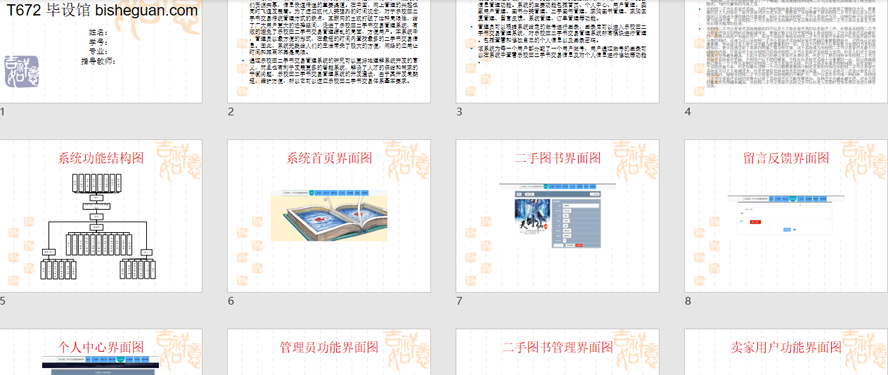Select the 留言反馈界面图 slide thumbnail
Image resolution: width=888 pixels, height=375 pixels.
click(786, 216)
